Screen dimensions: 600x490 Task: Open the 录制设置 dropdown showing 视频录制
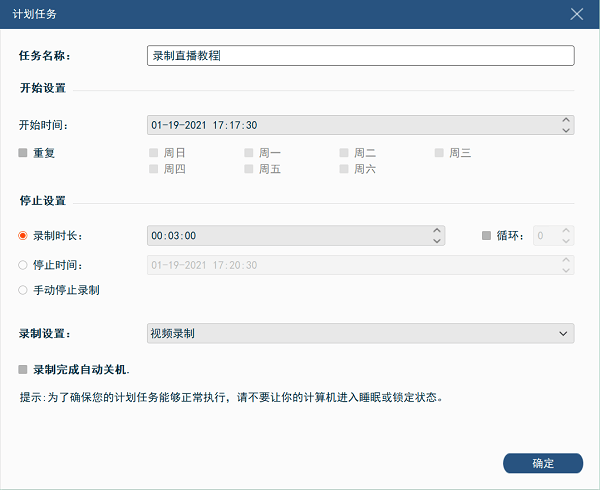[x=360, y=334]
